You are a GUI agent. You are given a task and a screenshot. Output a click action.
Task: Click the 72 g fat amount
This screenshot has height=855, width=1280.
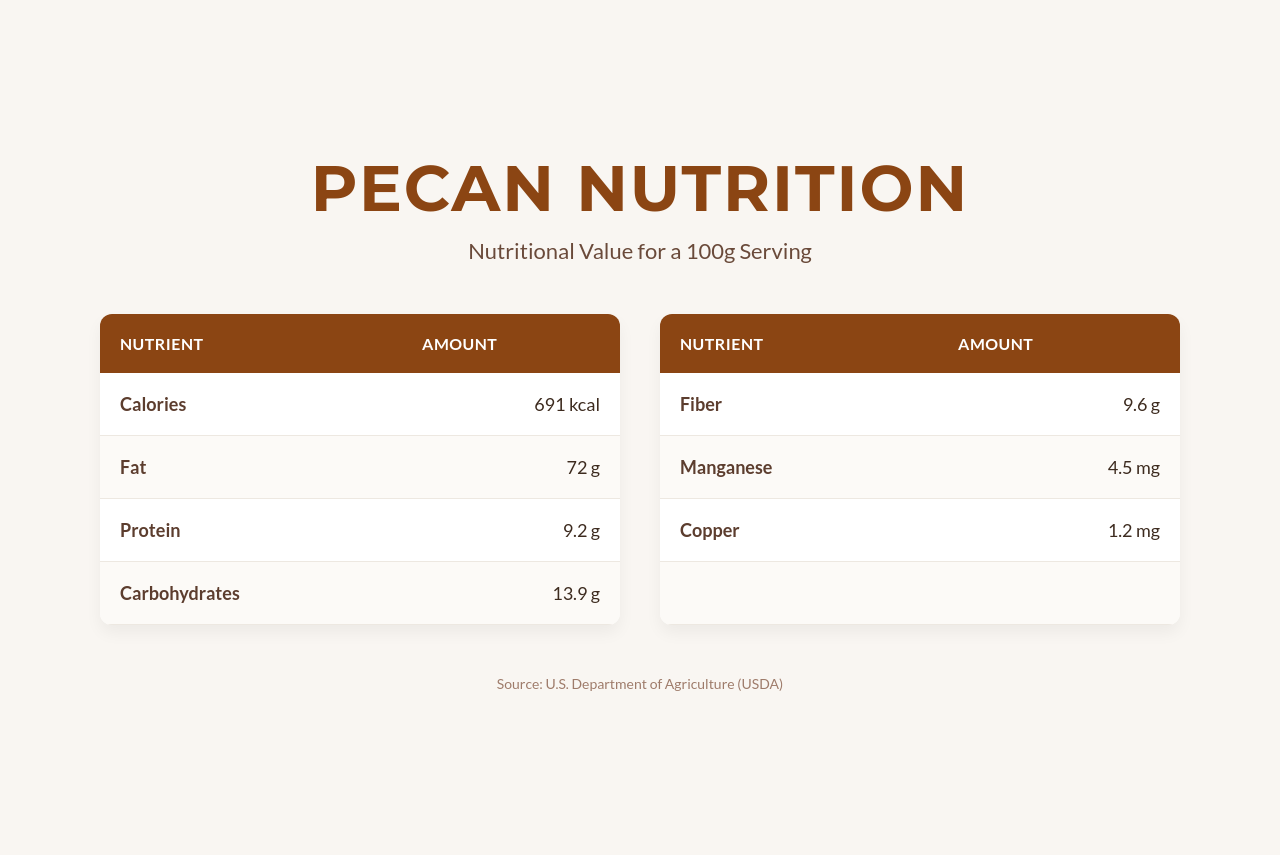point(583,467)
